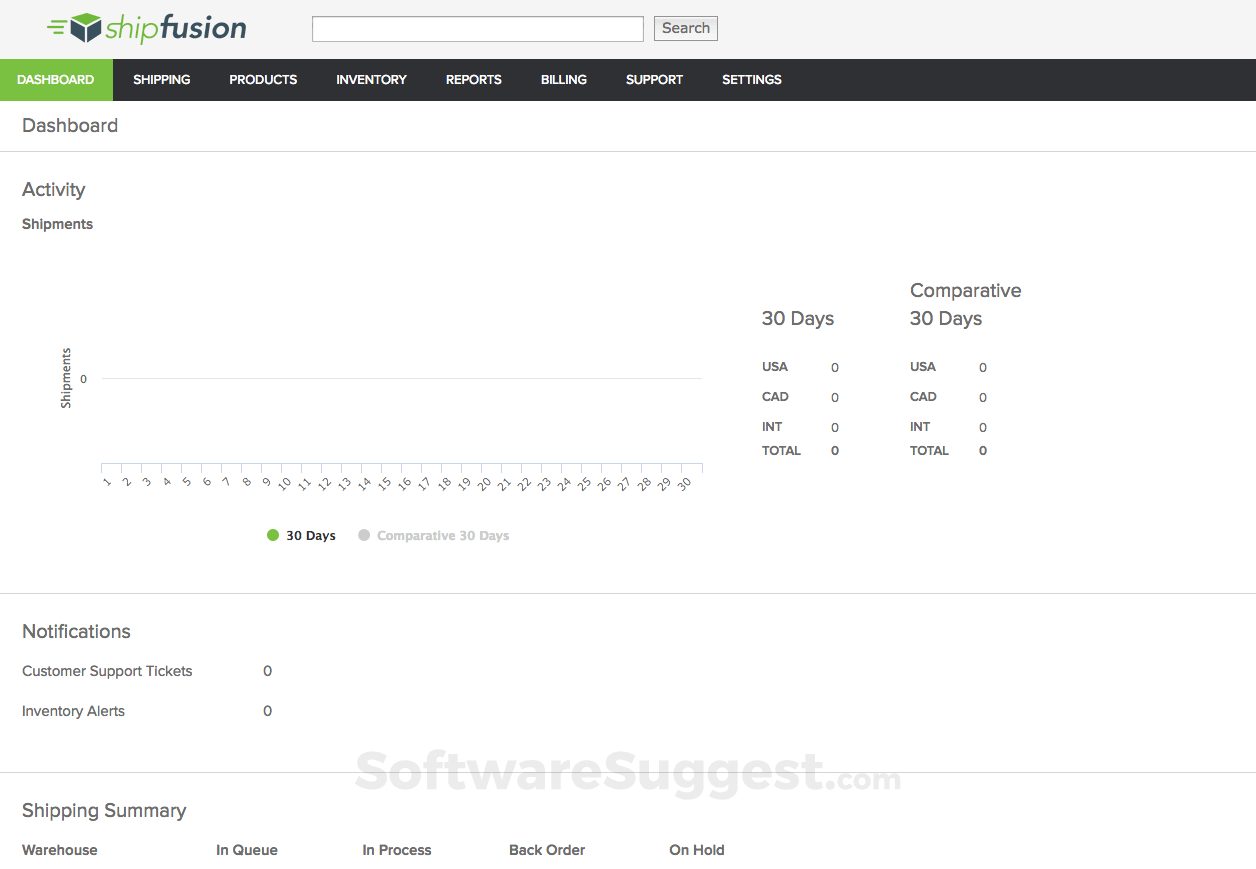Open Customer Support Tickets notifications
The width and height of the screenshot is (1256, 869).
tap(107, 671)
